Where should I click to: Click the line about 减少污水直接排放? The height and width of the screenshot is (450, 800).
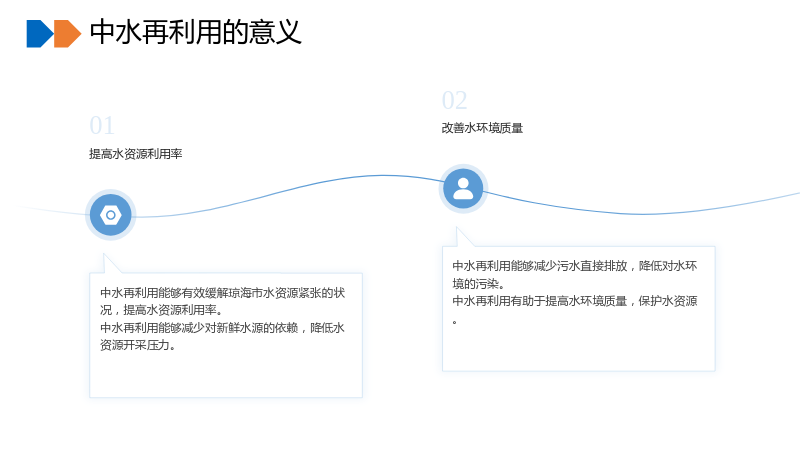tap(574, 266)
